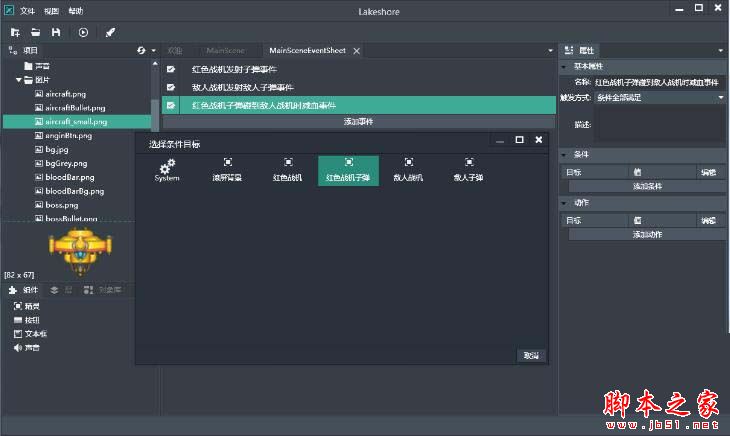The height and width of the screenshot is (436, 730).
Task: Click the 属性 properties panel icon
Action: (x=568, y=50)
